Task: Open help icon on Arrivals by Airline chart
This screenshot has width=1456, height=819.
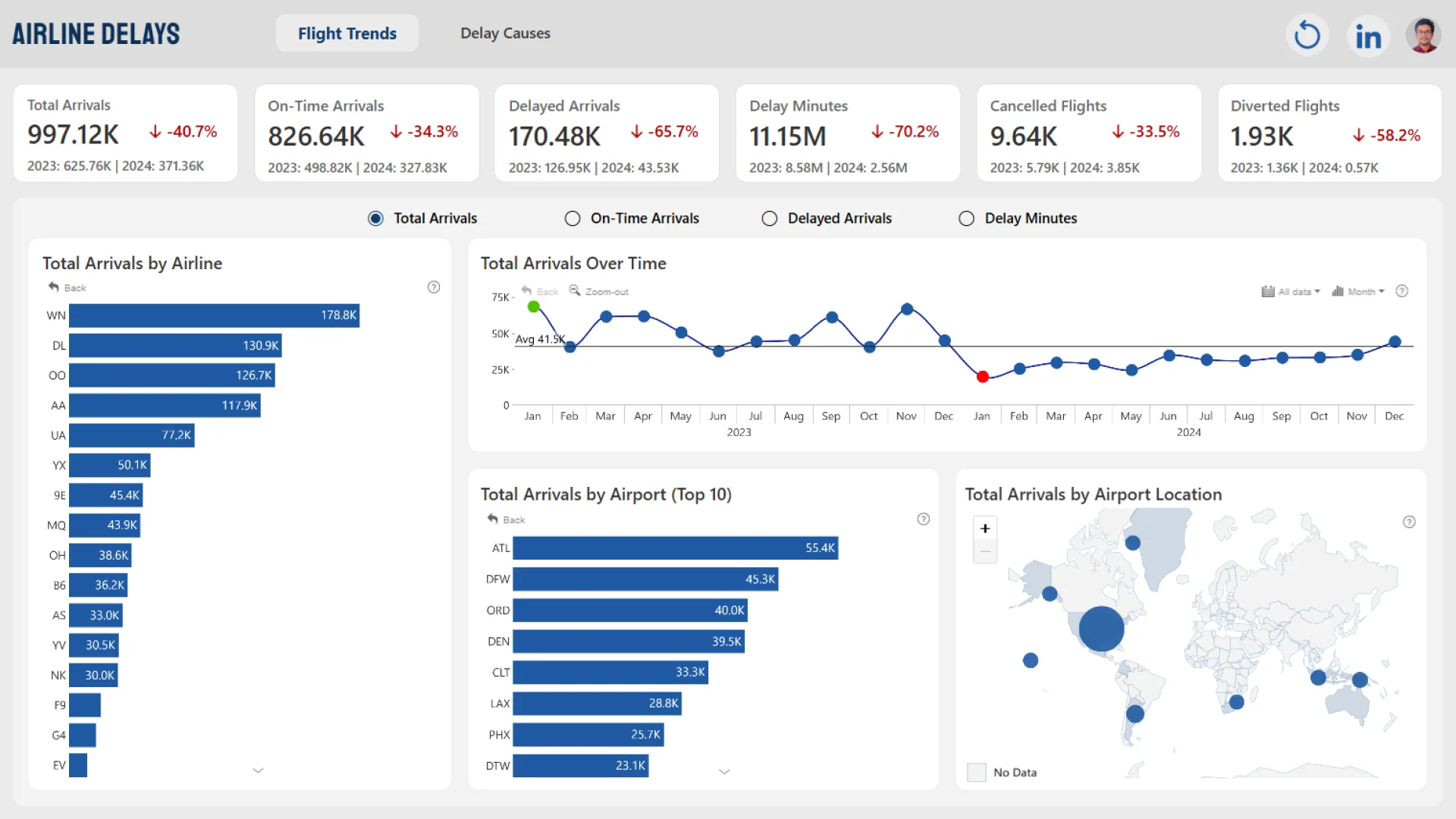Action: [x=434, y=287]
